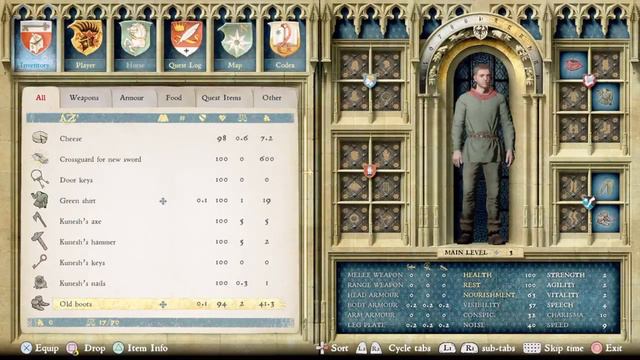
Task: Switch to the Player shield tab
Action: click(86, 45)
